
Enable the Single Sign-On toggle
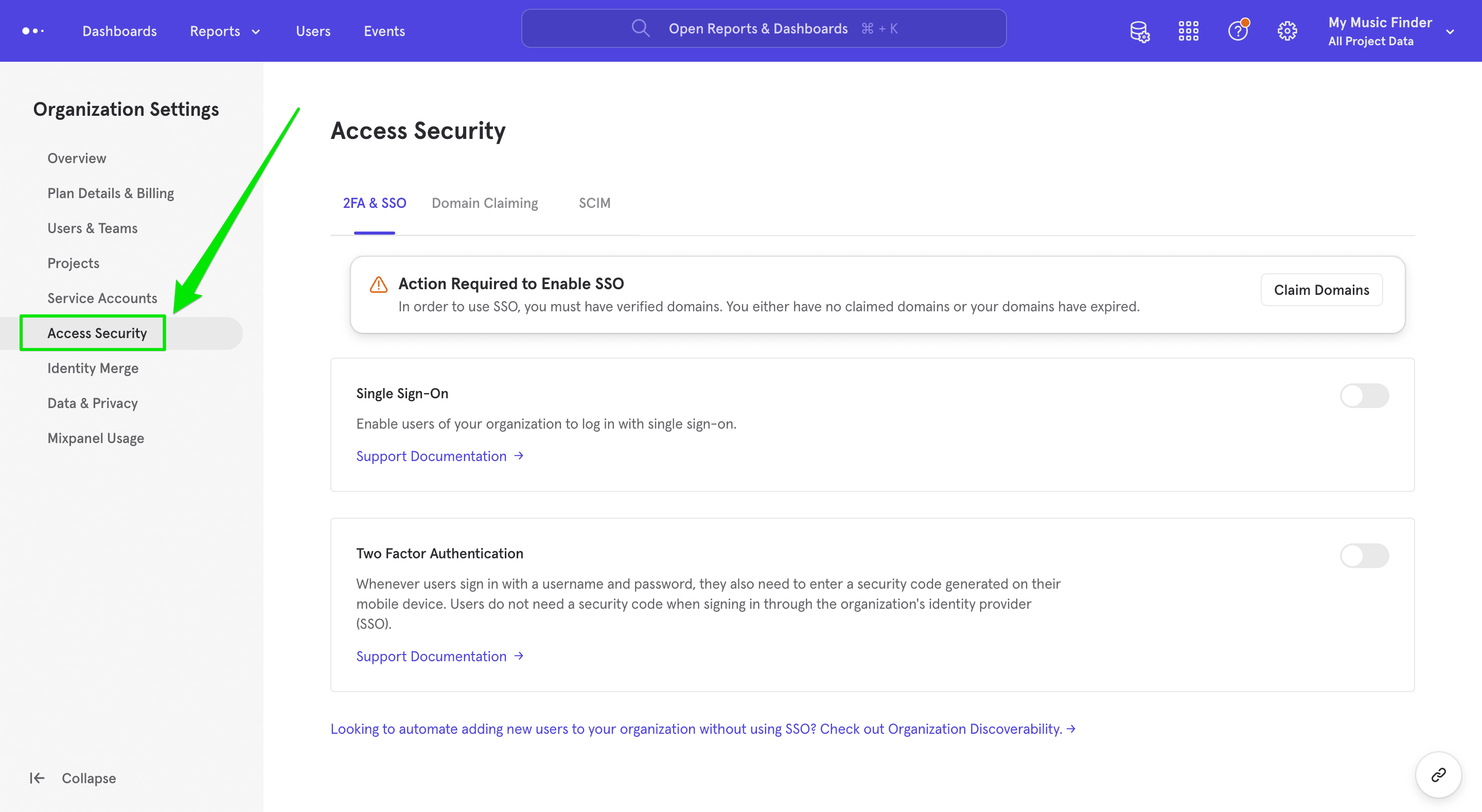click(1364, 395)
